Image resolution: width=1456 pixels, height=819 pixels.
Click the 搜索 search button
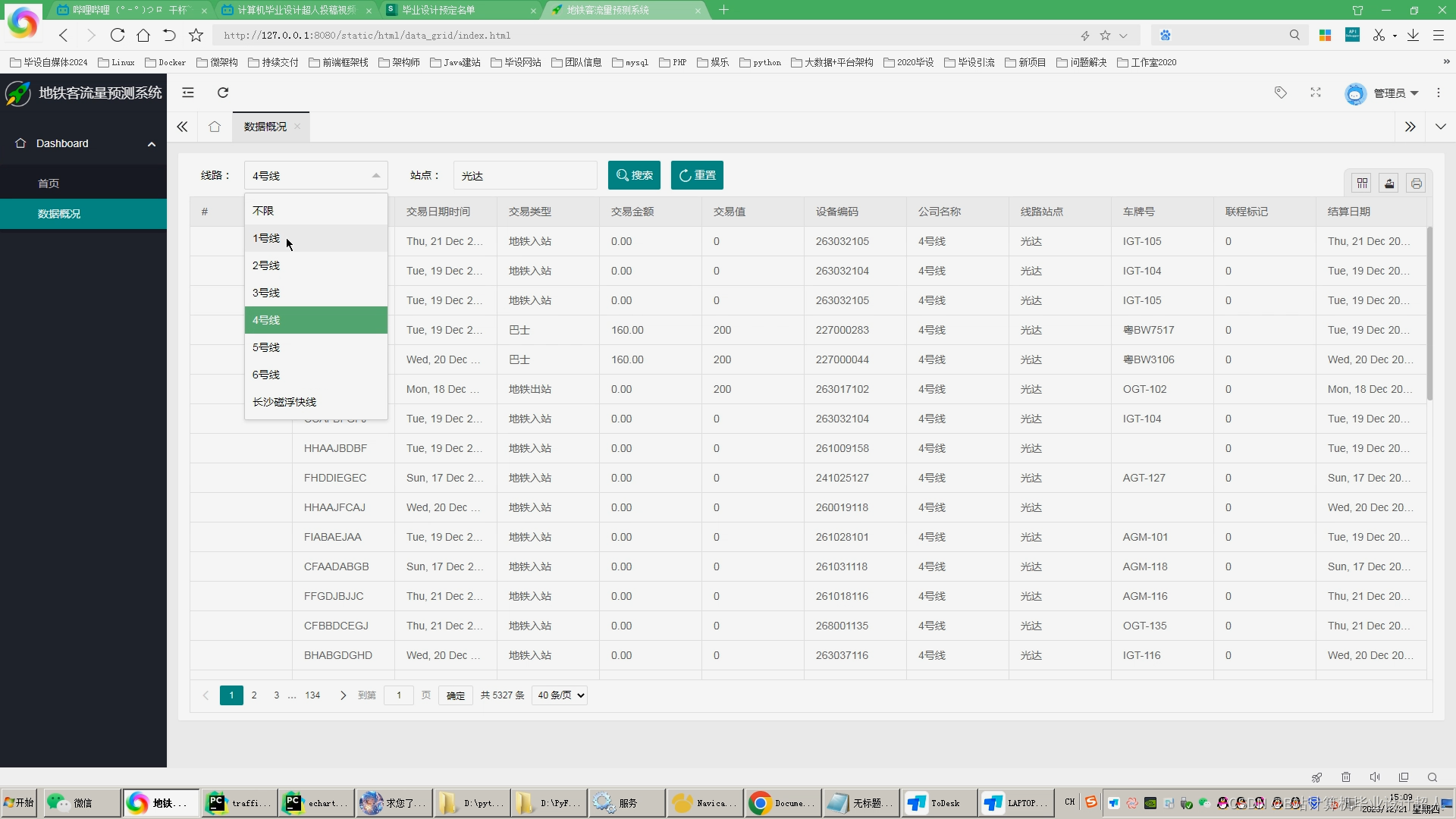pos(634,175)
